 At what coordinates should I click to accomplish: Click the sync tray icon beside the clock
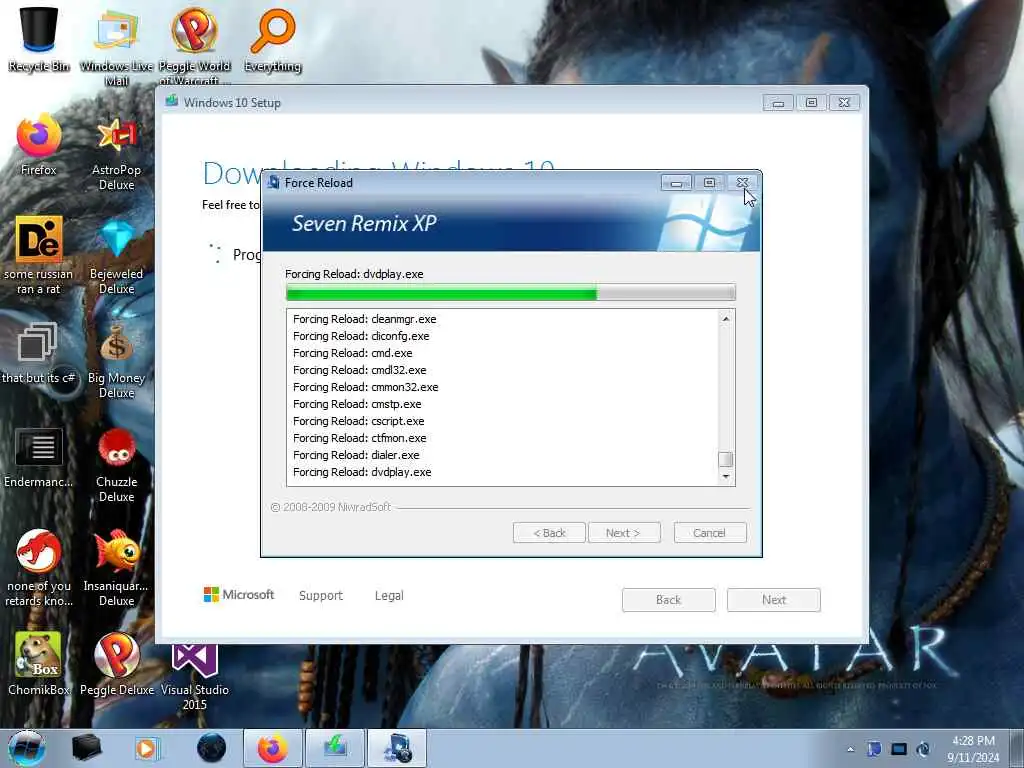point(923,749)
